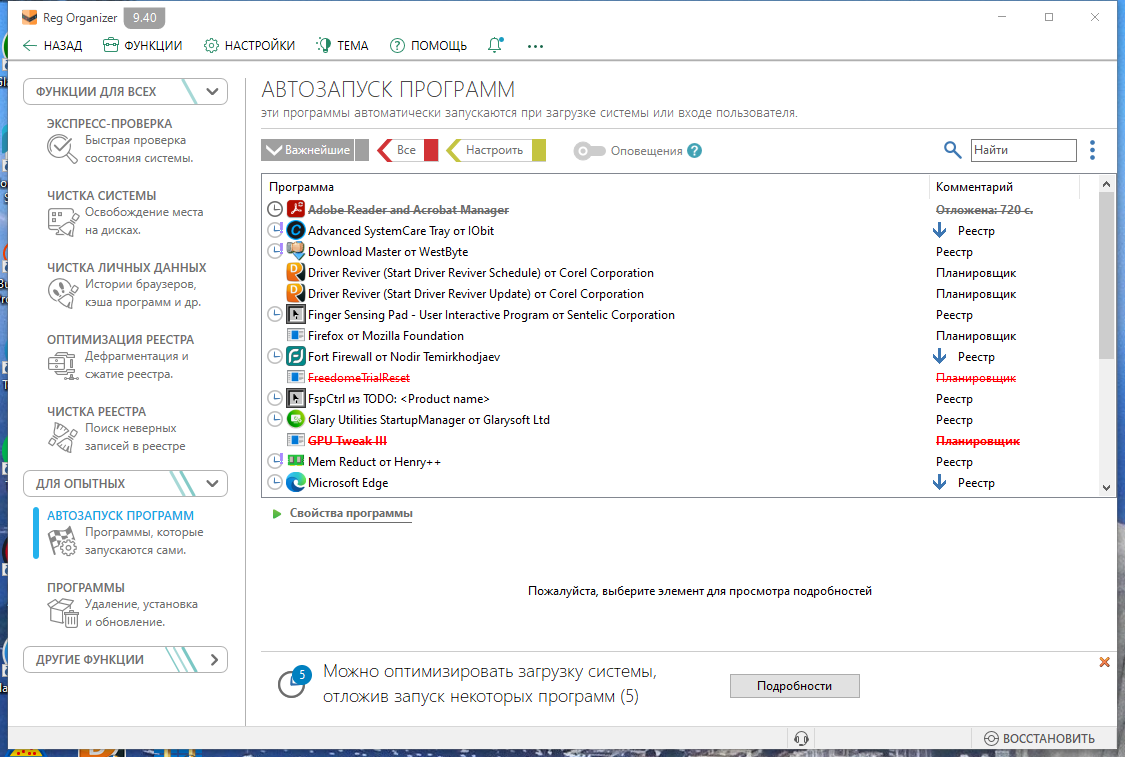Click the Mem Reduct icon
The width and height of the screenshot is (1125, 757).
[x=296, y=461]
